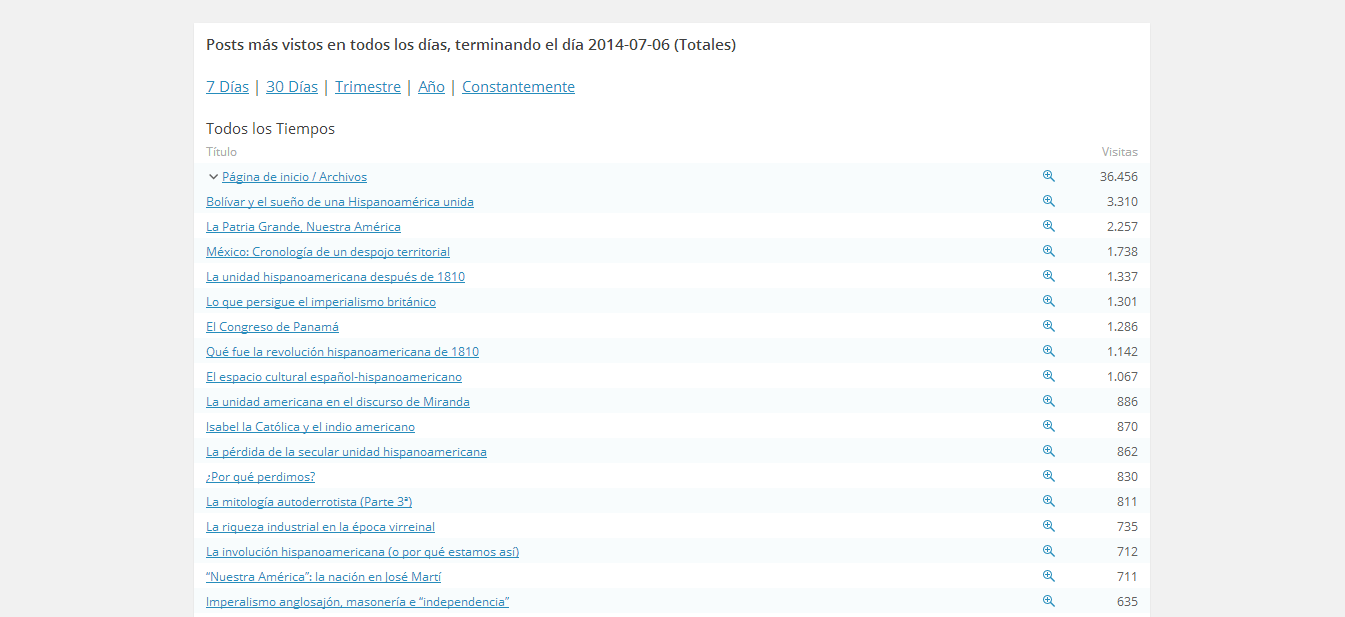Open the Página de inicio / Archivos link
This screenshot has height=617, width=1345.
294,177
